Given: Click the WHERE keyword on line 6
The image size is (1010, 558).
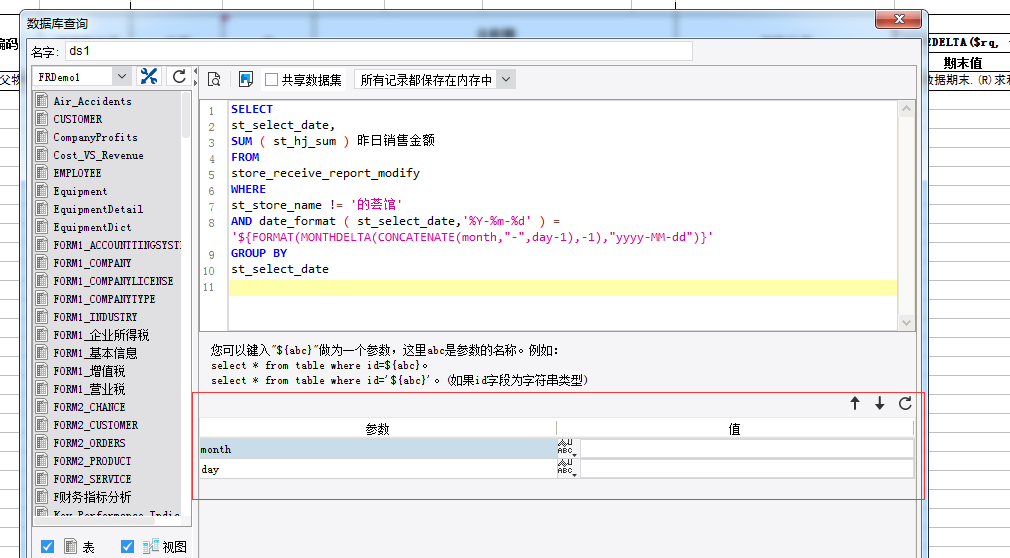Looking at the screenshot, I should (248, 189).
